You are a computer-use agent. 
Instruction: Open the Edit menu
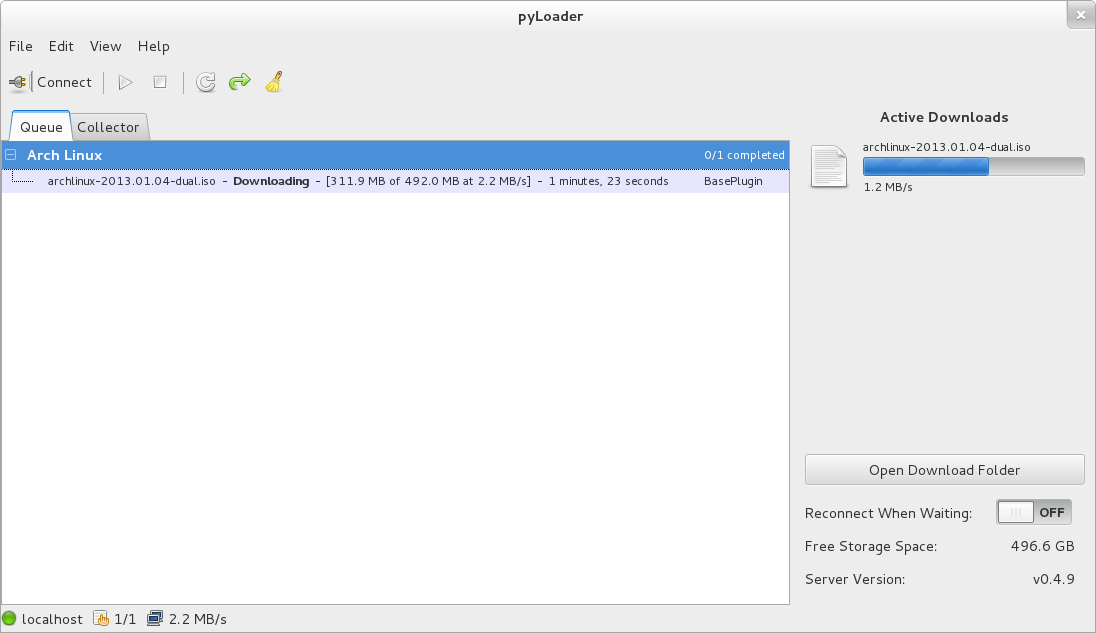[61, 46]
